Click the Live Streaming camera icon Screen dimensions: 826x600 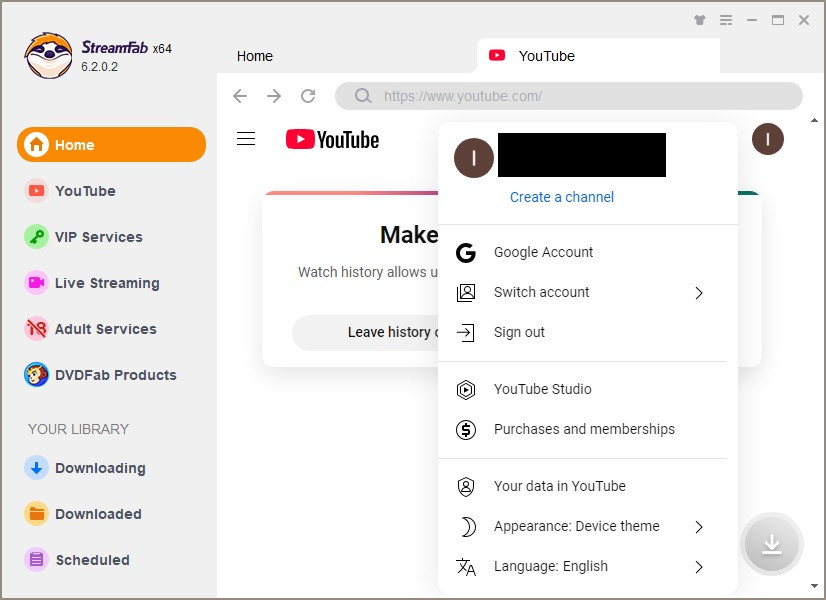(36, 282)
